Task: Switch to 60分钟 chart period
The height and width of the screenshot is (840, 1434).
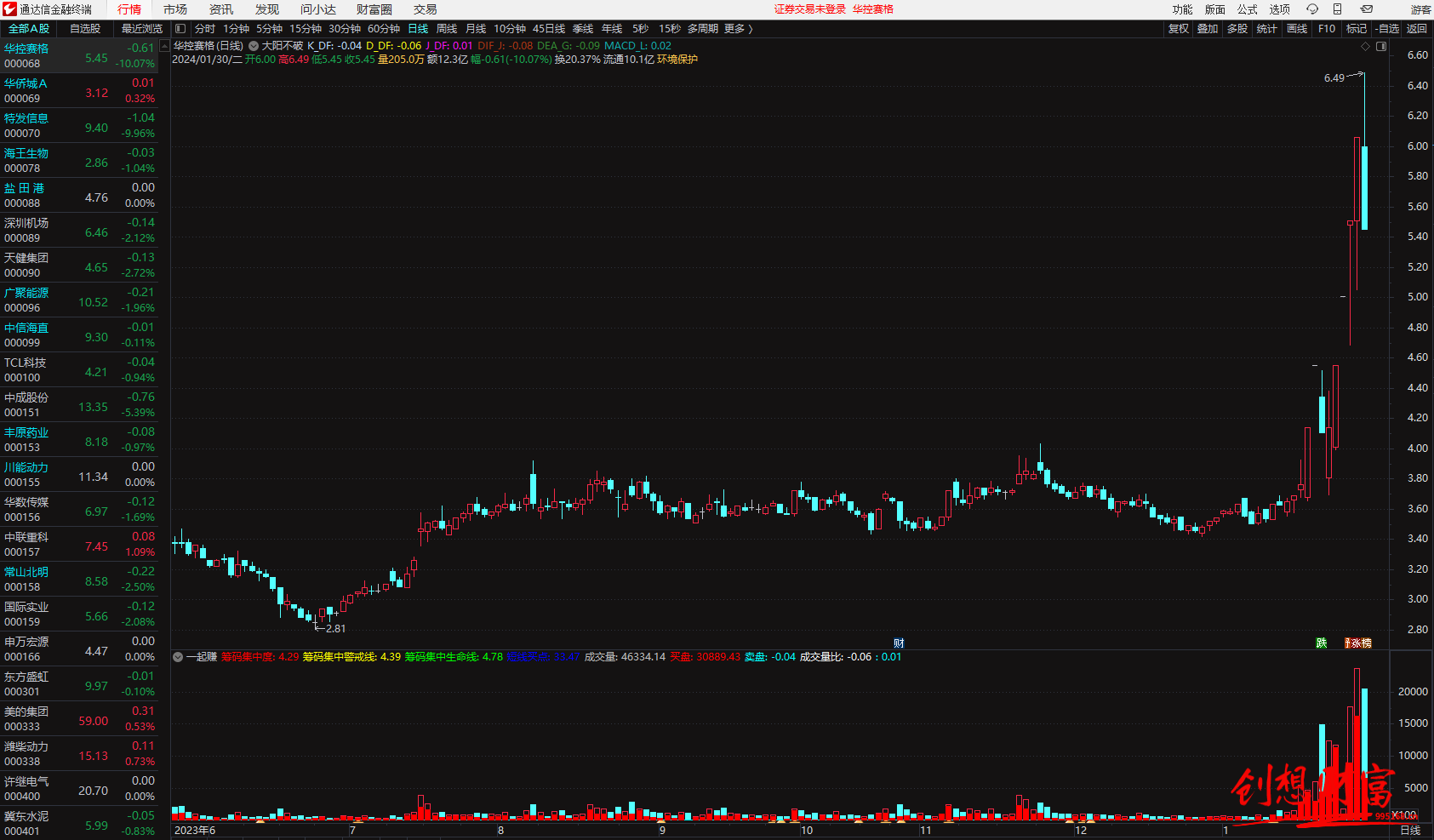Action: click(x=384, y=29)
